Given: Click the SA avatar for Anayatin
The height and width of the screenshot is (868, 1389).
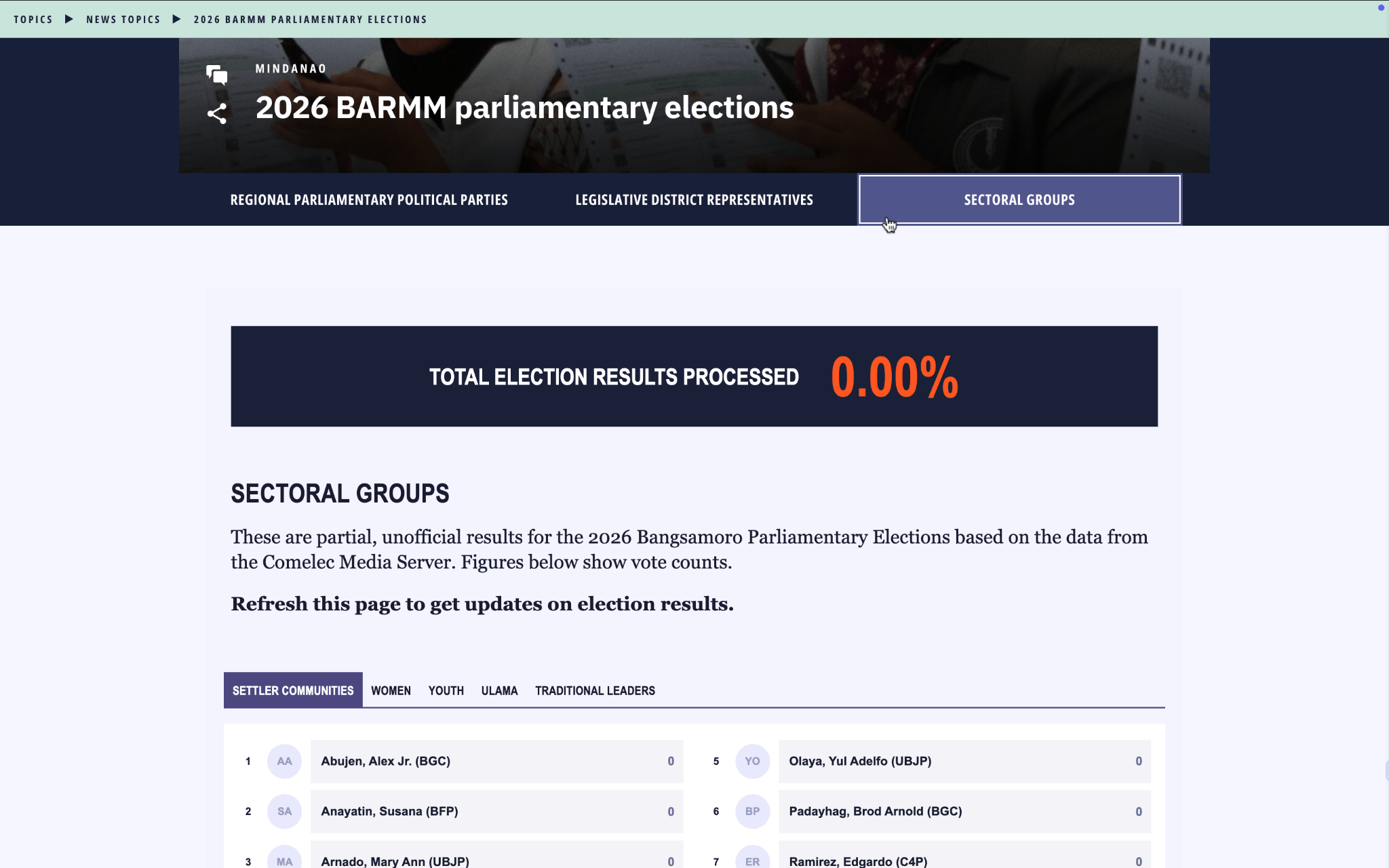Looking at the screenshot, I should 284,811.
